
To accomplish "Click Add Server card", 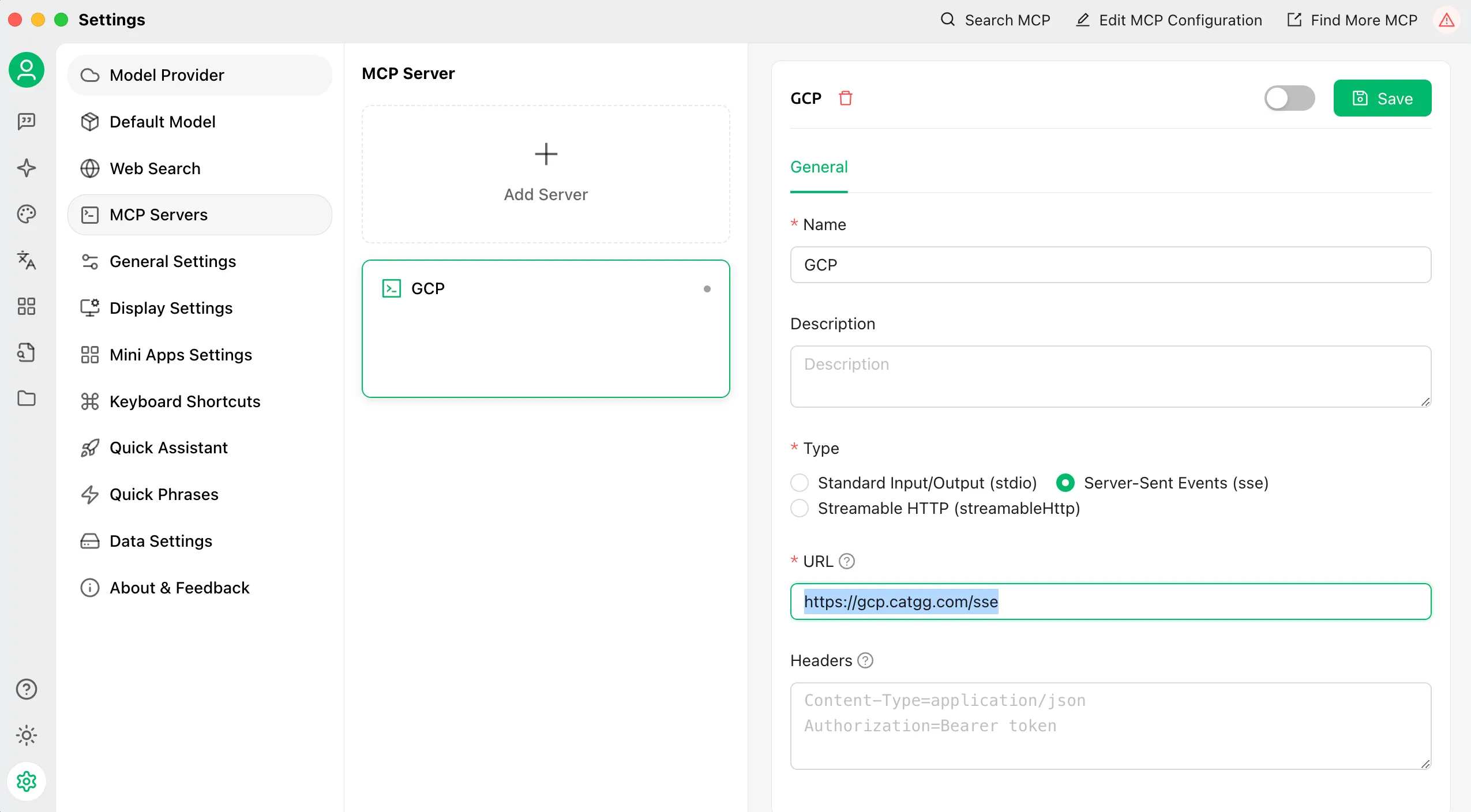I will pyautogui.click(x=546, y=174).
